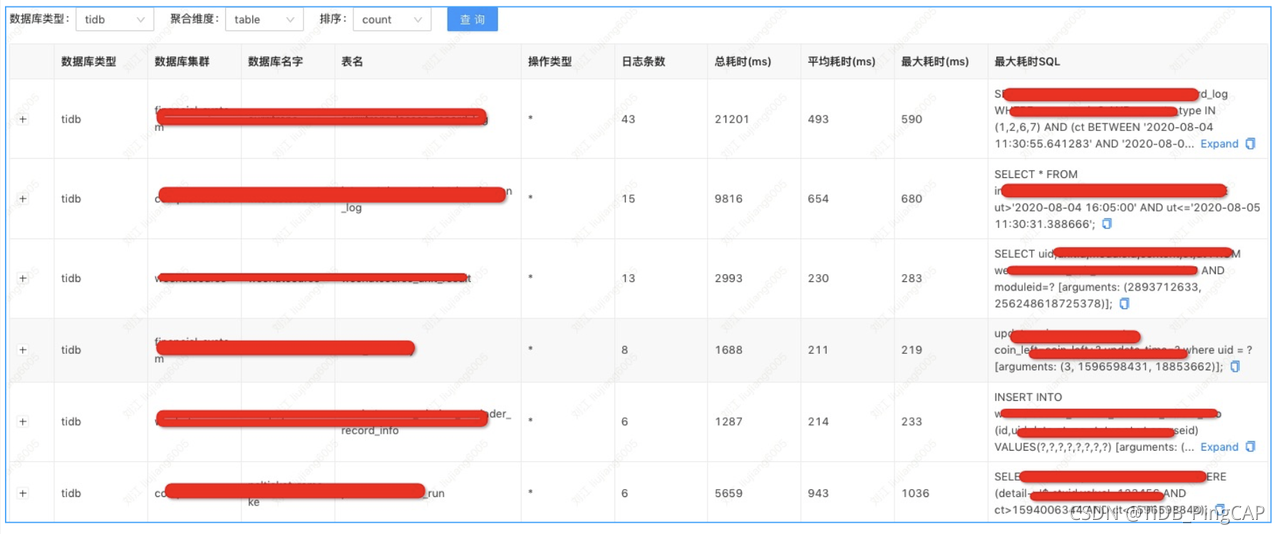Click the 最大耗时(ms) column header
Viewport: 1280px width, 534px height.
pyautogui.click(x=935, y=62)
